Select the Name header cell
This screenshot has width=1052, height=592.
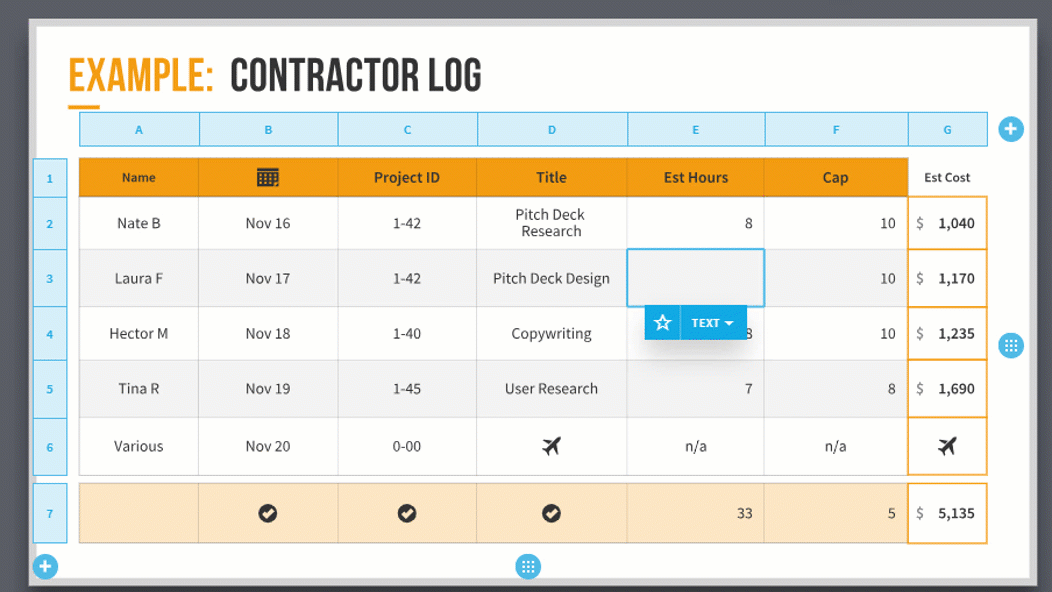coord(139,177)
